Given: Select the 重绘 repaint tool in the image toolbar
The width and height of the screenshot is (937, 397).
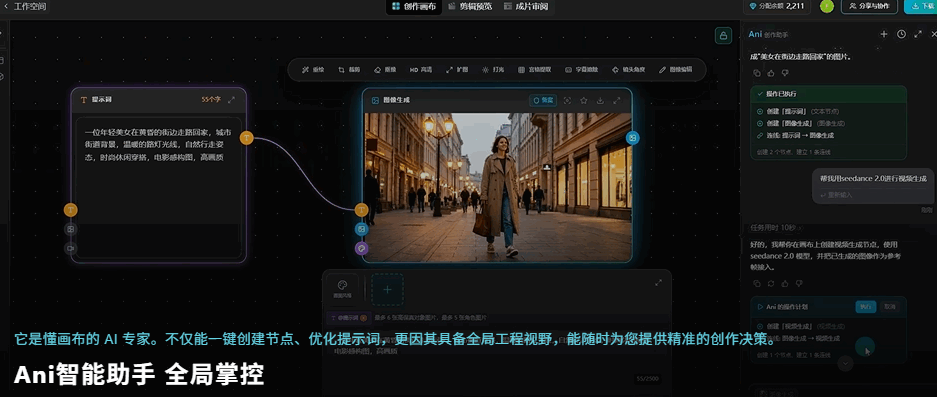Looking at the screenshot, I should click(313, 69).
